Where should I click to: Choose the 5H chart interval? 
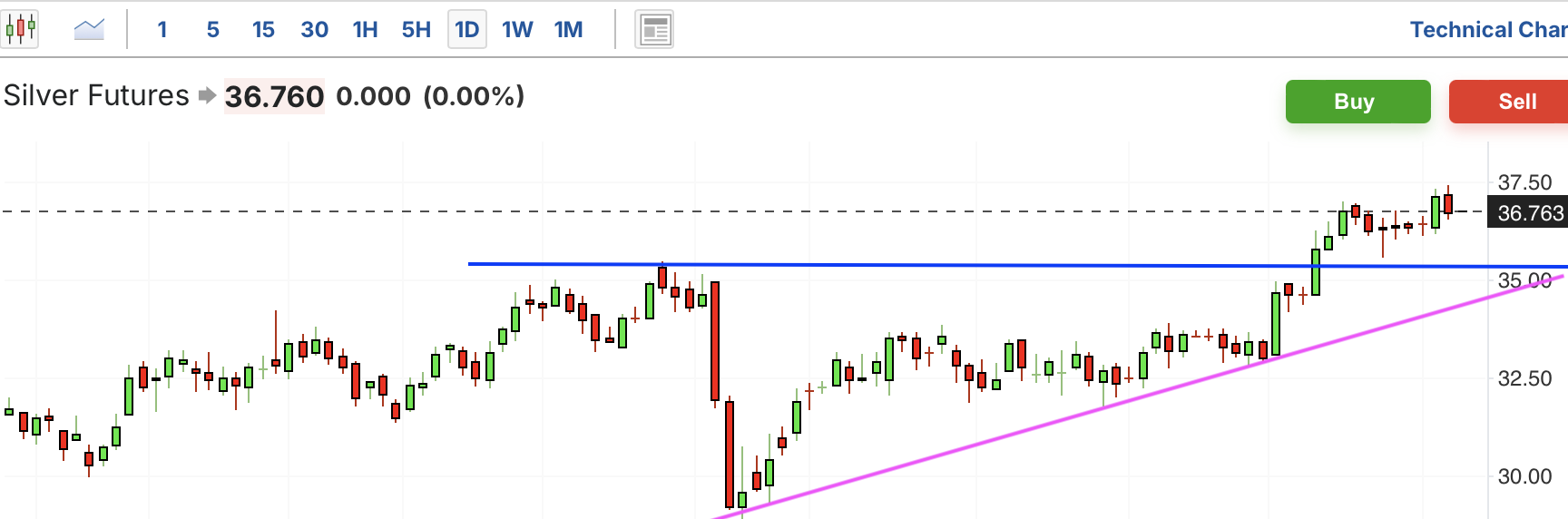[x=416, y=30]
